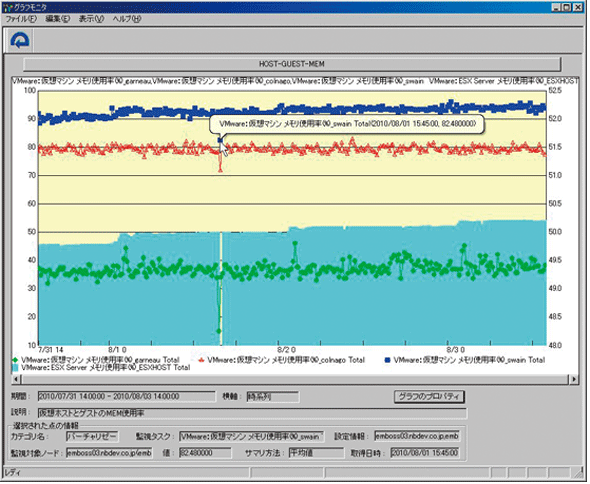Click the refresh graph toolbar icon
Screen dimensions: 590x484
pyautogui.click(x=20, y=40)
